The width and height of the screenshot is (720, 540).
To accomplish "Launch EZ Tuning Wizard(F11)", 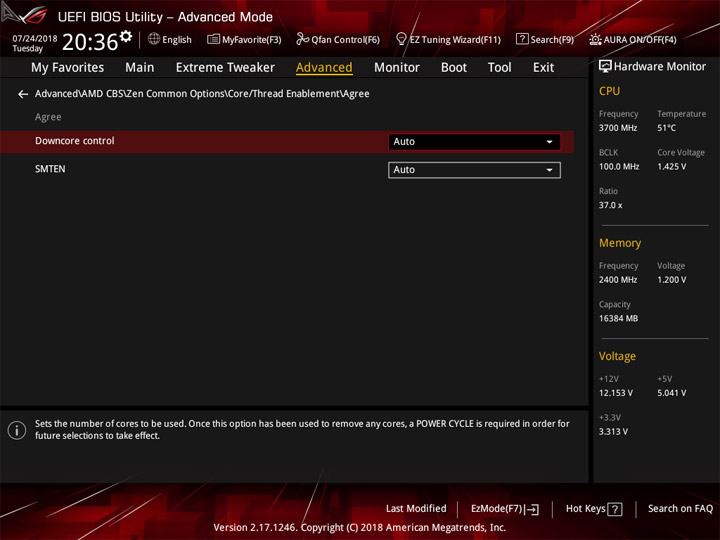I will click(x=448, y=39).
